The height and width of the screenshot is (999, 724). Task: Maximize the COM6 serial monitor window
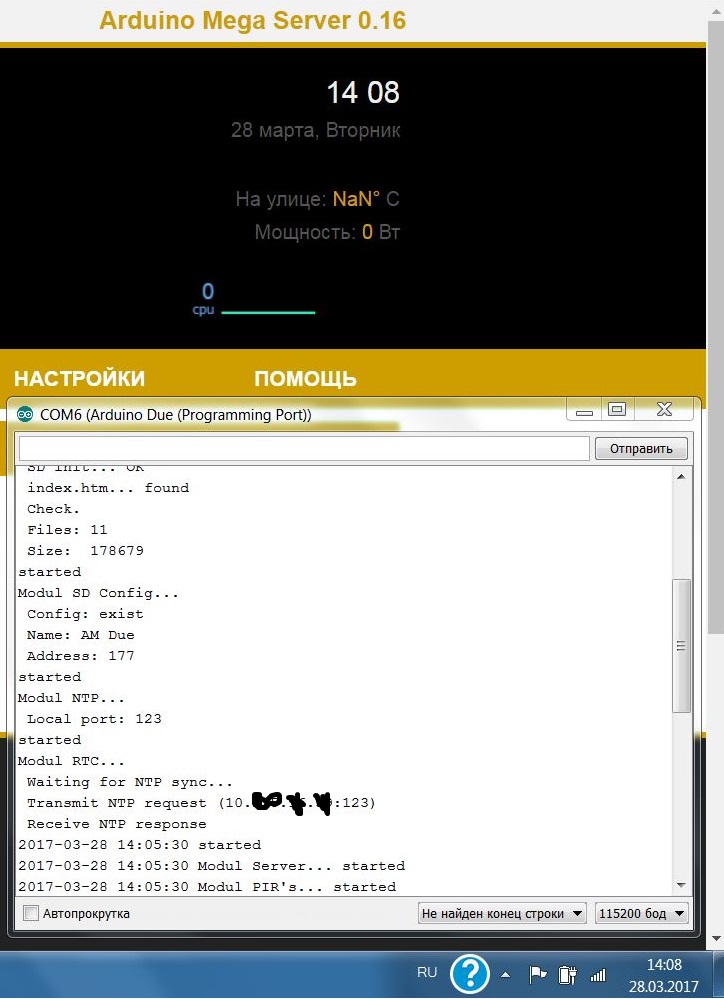coord(616,410)
